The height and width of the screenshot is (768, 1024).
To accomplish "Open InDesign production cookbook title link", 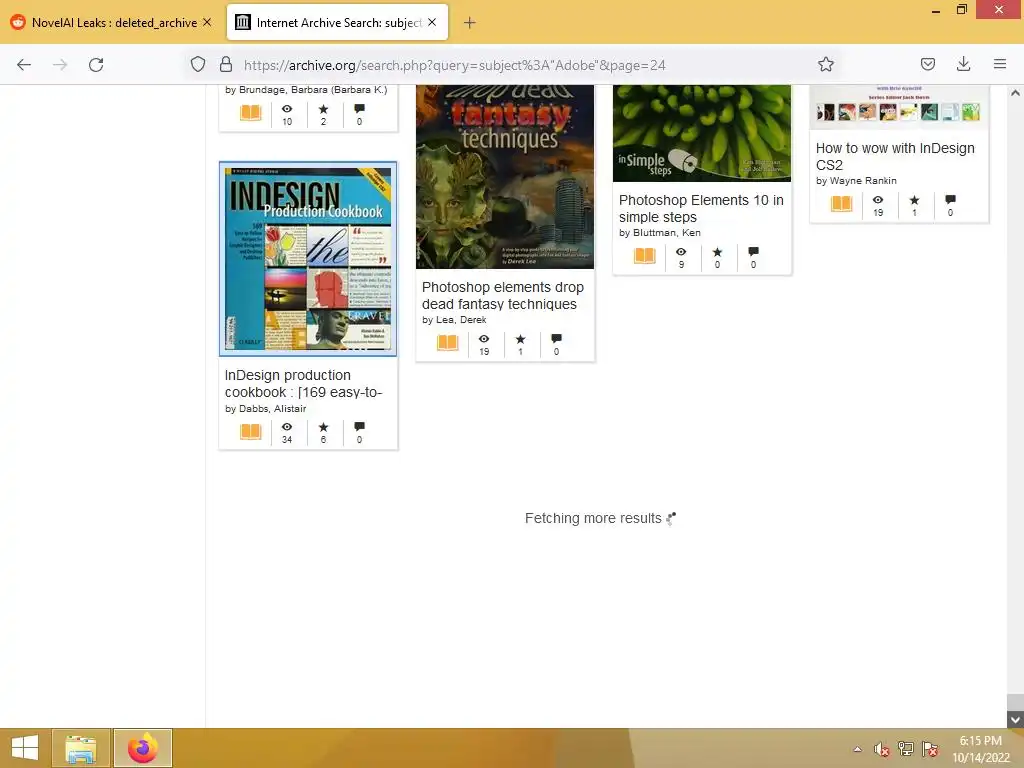I will pos(303,384).
